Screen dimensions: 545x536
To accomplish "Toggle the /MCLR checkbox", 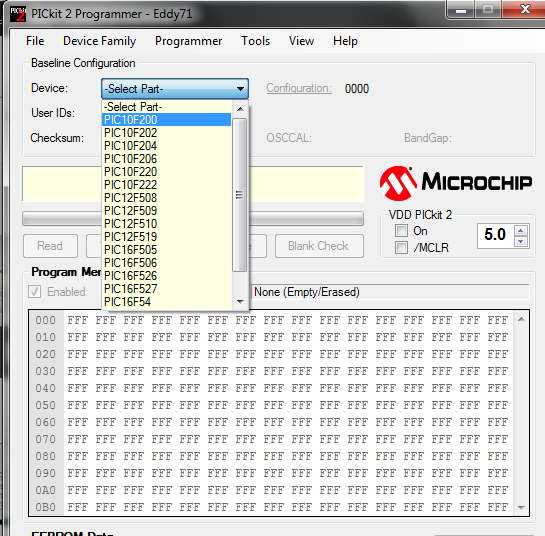I will [x=401, y=247].
